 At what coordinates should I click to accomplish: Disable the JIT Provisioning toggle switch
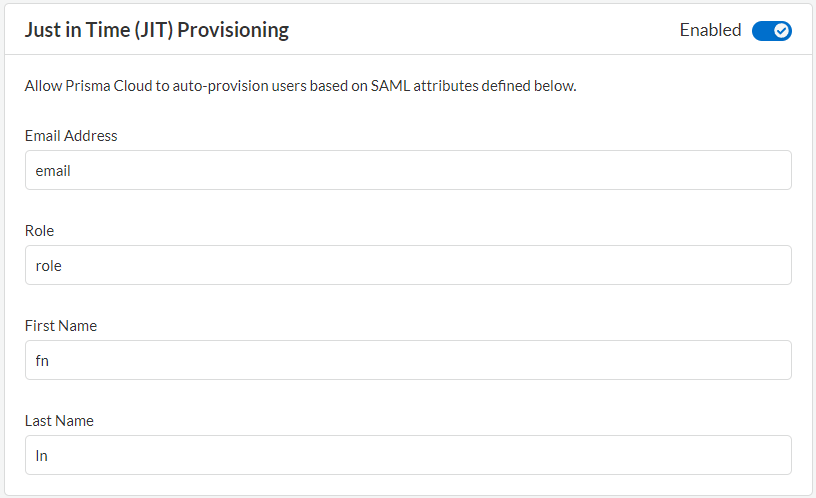pyautogui.click(x=771, y=30)
